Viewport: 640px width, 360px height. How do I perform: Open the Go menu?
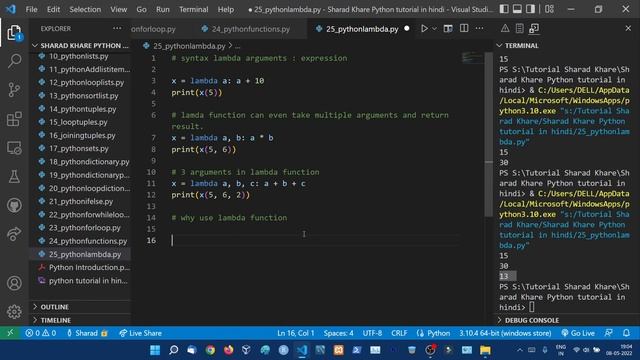[x=141, y=9]
